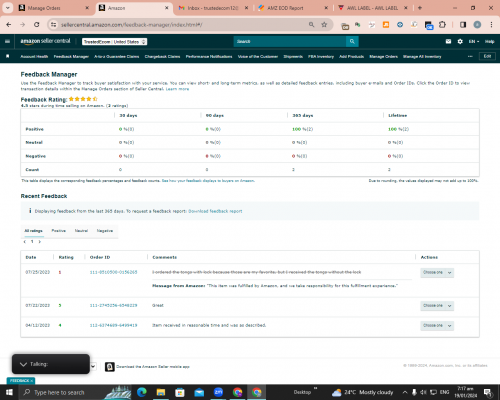Open Voice of the Customer link
The width and height of the screenshot is (500, 400).
(258, 56)
